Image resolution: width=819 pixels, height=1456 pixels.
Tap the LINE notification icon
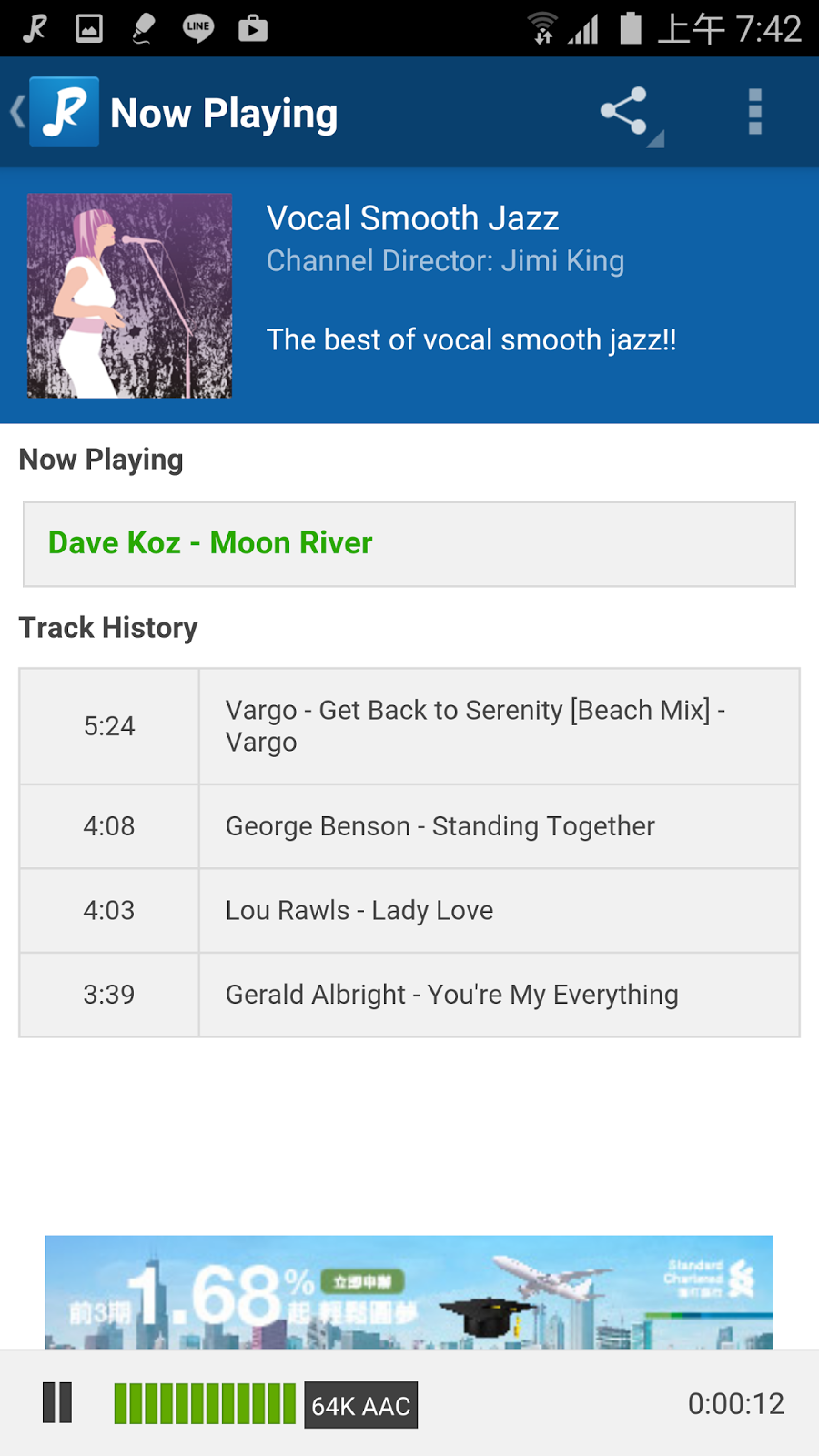point(198,28)
